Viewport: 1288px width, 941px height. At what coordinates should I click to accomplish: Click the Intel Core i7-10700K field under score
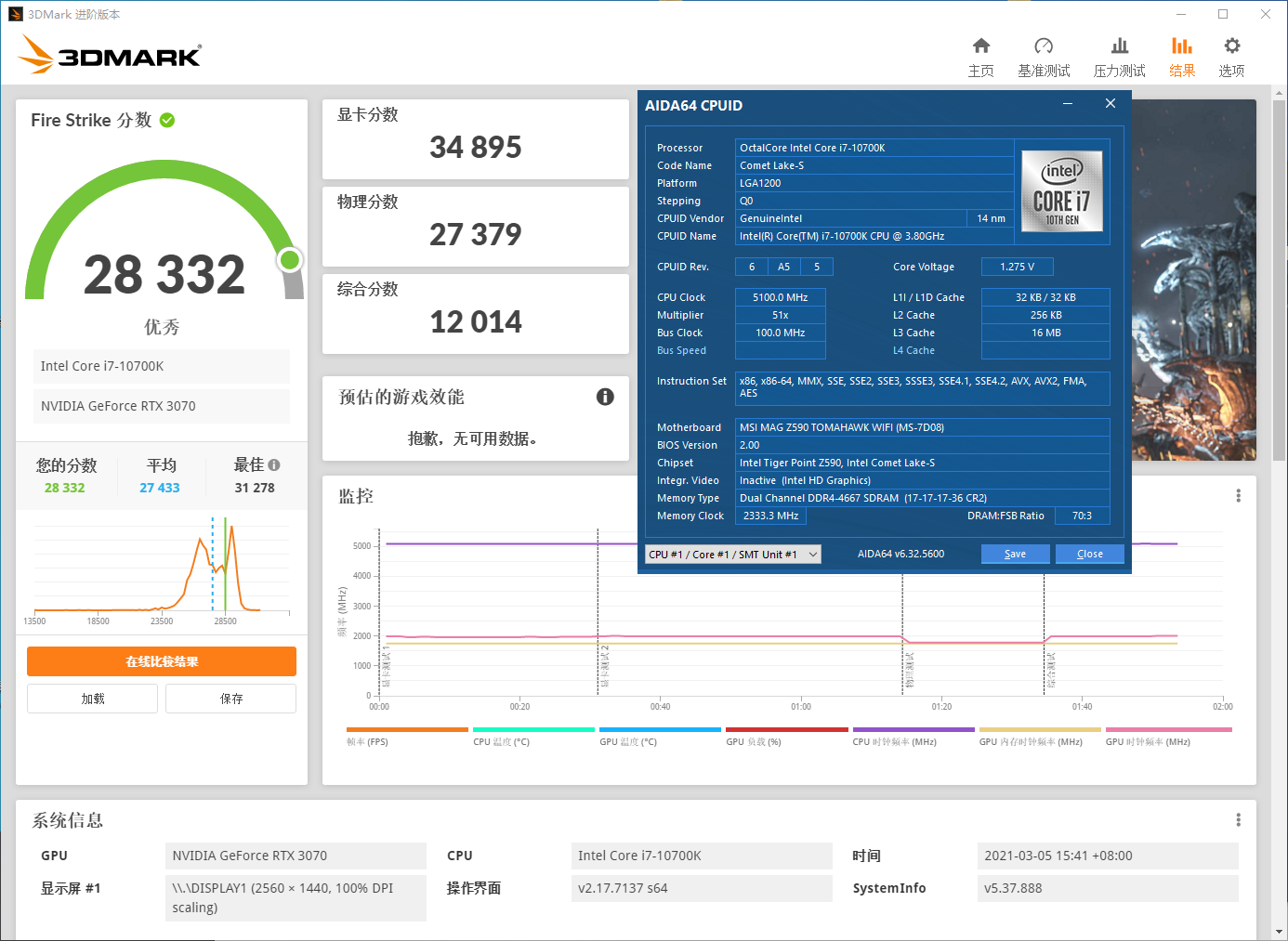click(x=162, y=366)
